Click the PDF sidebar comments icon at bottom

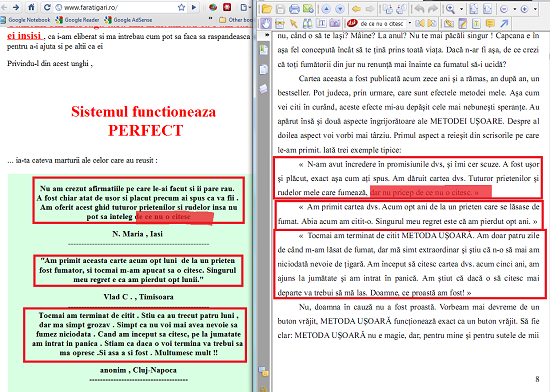pos(263,371)
